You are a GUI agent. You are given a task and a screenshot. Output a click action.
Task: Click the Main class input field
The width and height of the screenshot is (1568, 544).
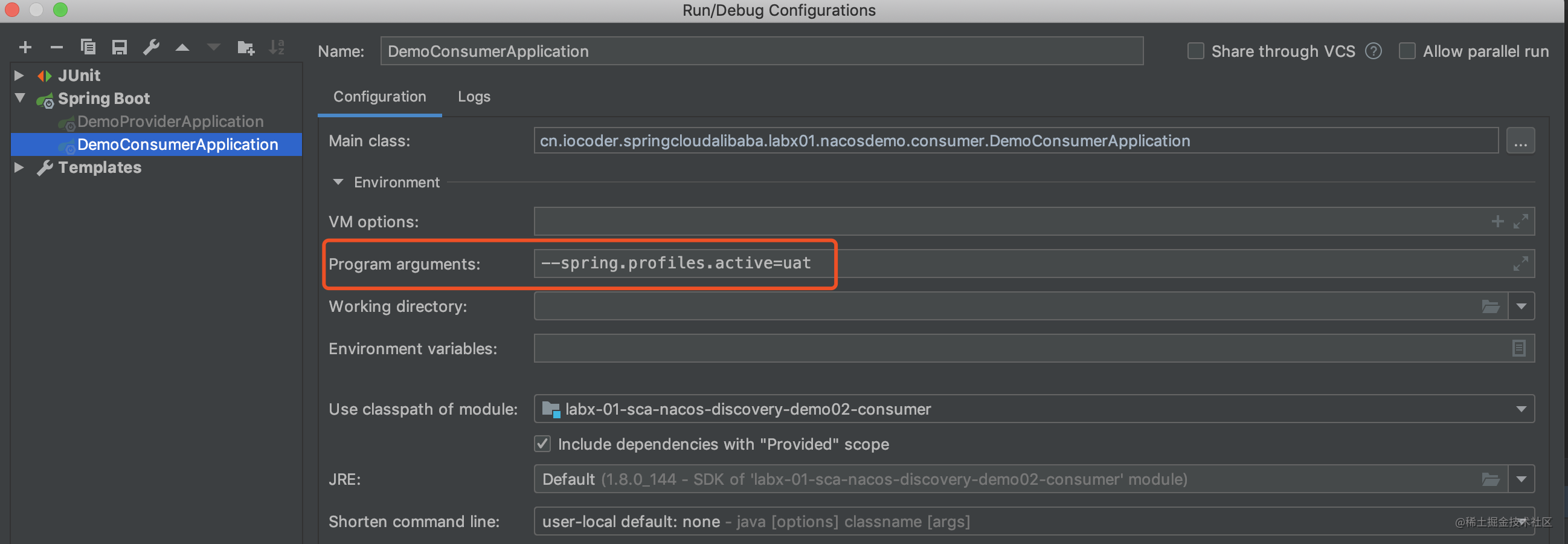point(1016,141)
